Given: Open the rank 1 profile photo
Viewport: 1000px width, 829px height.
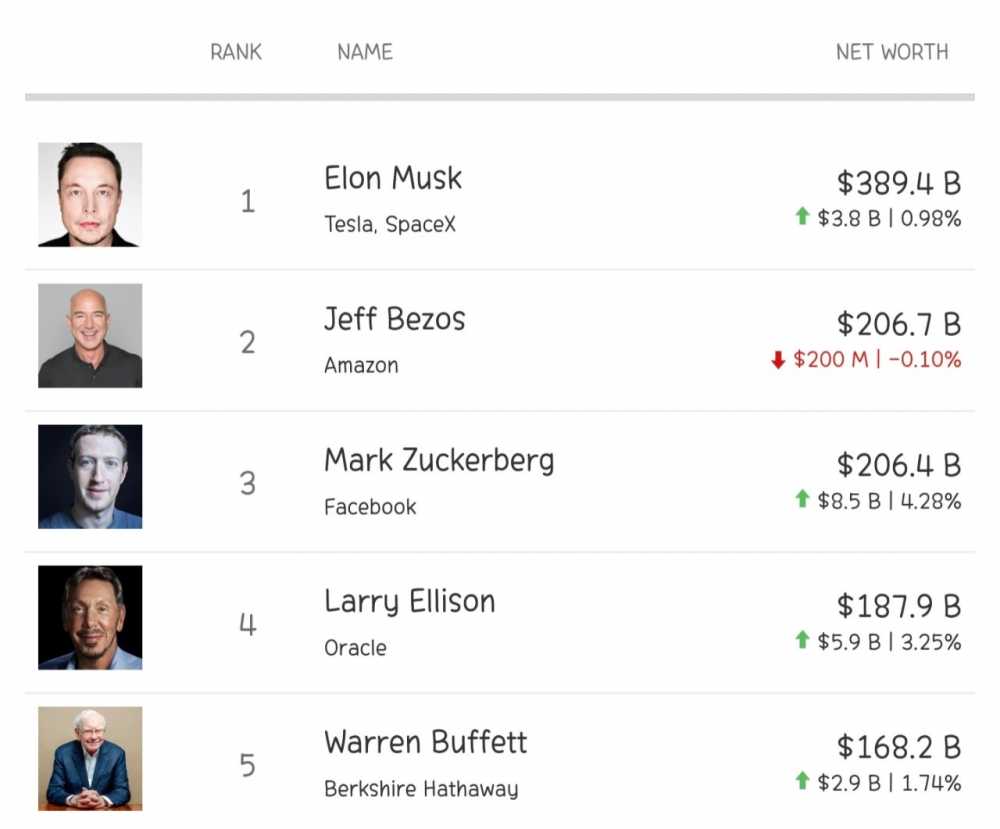Looking at the screenshot, I should click(90, 194).
